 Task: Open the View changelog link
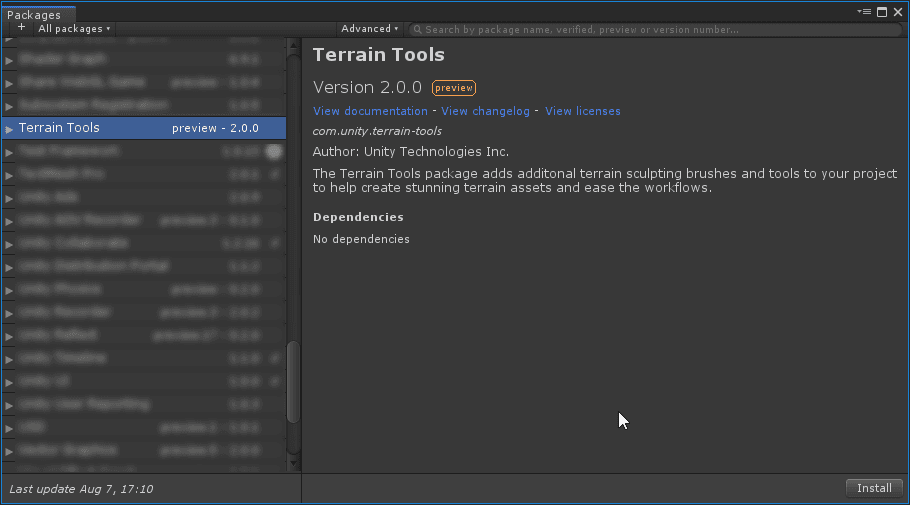click(x=485, y=111)
